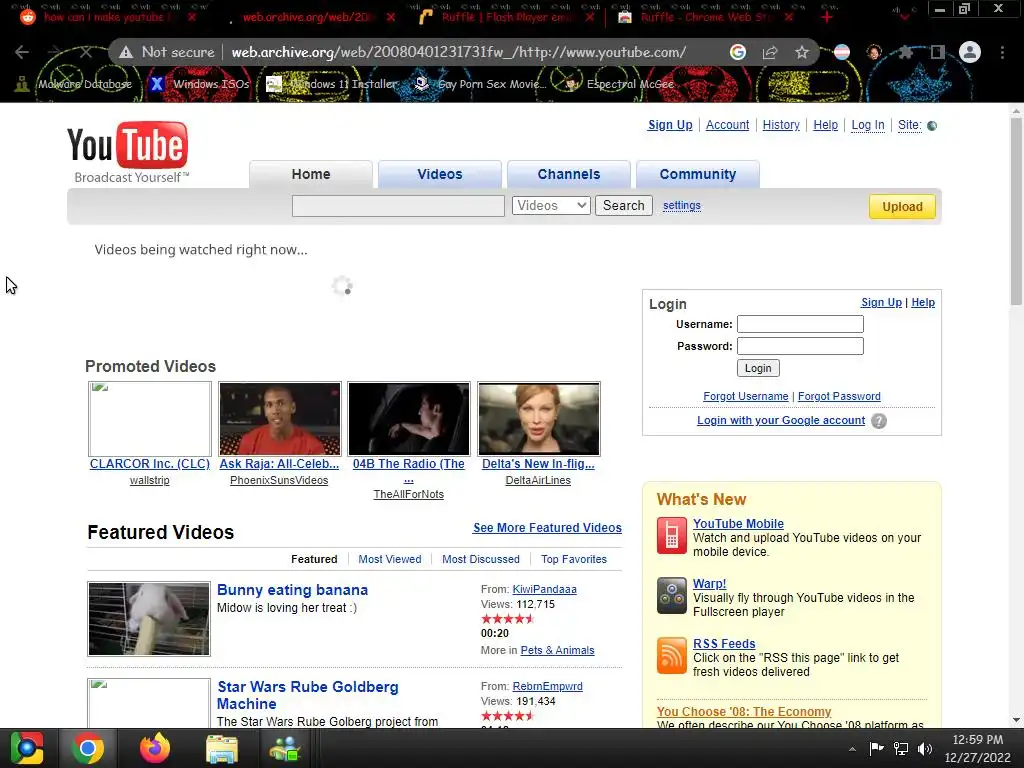The image size is (1024, 768).
Task: Open the Start button on taskbar
Action: pyautogui.click(x=27, y=748)
